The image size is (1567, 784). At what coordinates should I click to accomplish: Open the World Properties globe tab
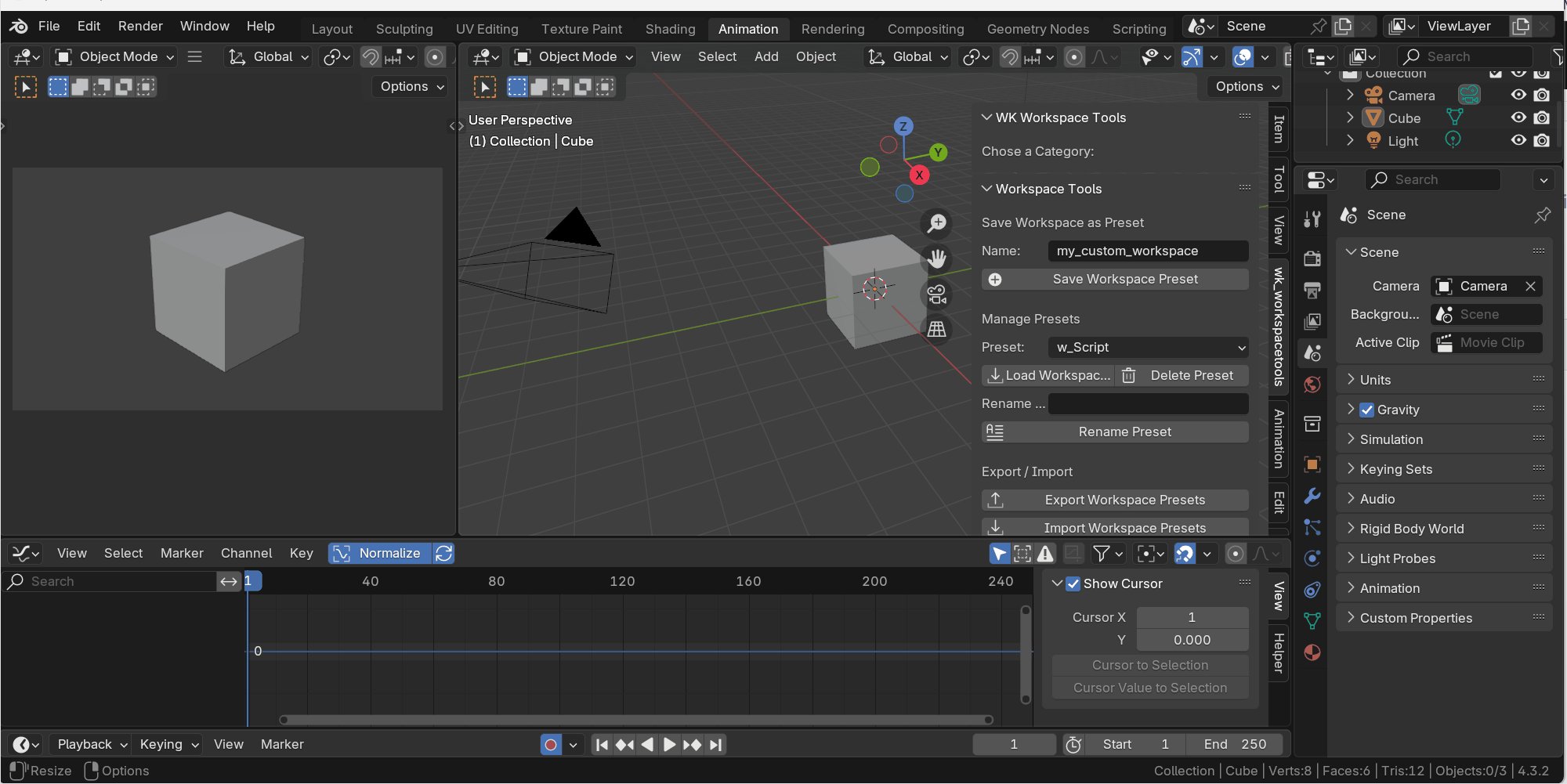tap(1312, 385)
